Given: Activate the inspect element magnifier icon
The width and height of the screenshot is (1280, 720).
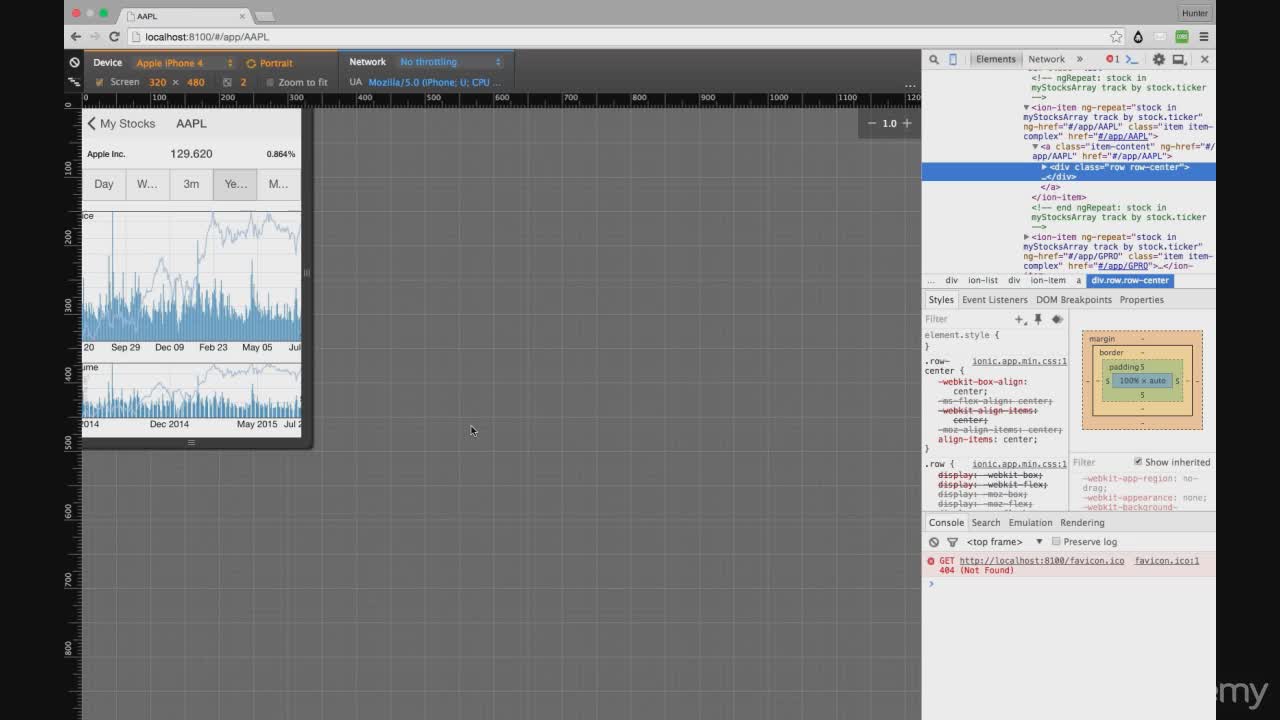Looking at the screenshot, I should [934, 59].
